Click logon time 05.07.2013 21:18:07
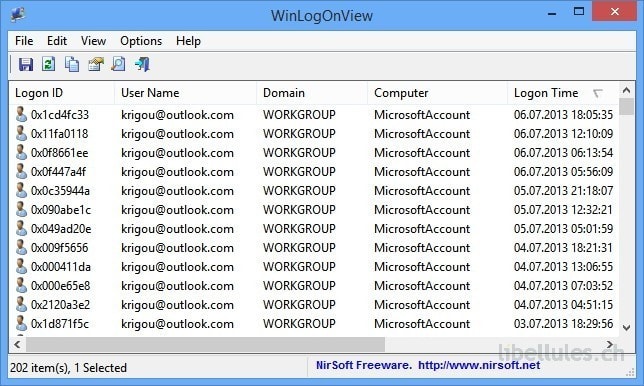The image size is (644, 386). [563, 191]
